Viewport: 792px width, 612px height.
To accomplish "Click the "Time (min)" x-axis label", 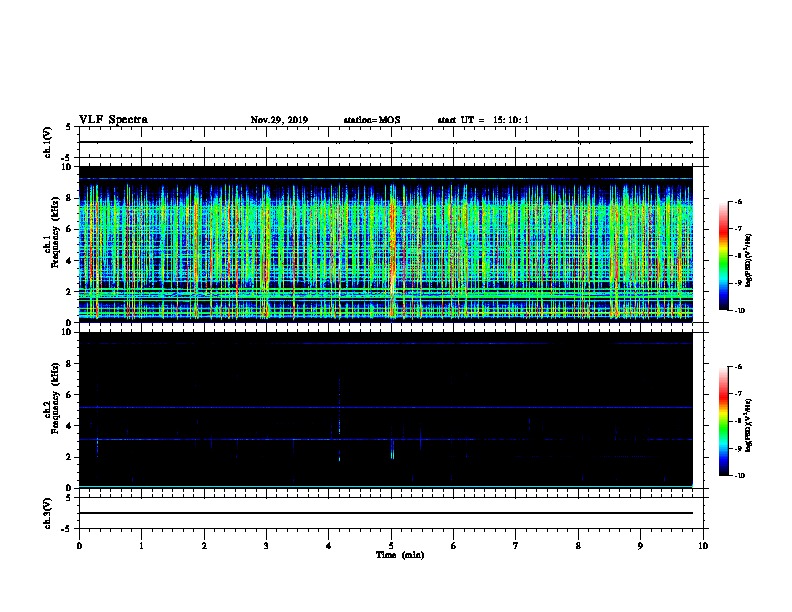I will point(400,555).
